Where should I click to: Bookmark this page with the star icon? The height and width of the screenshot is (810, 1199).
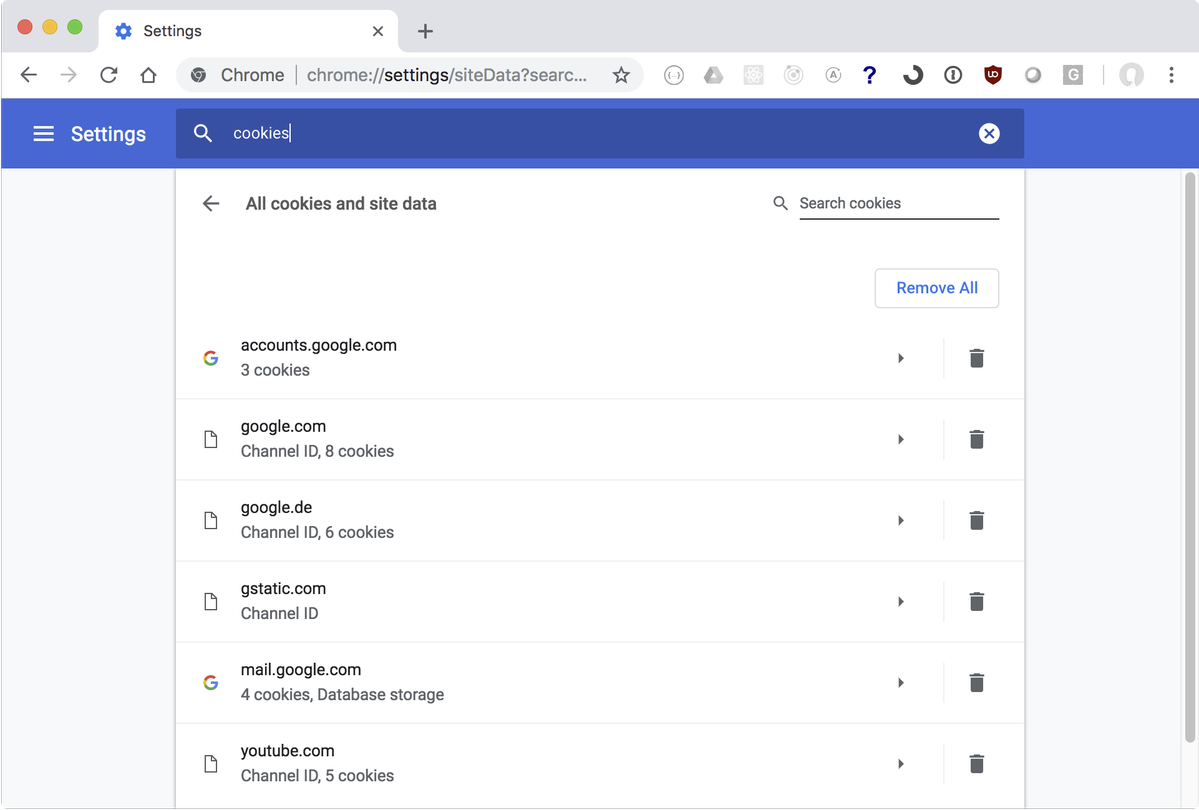[x=621, y=75]
